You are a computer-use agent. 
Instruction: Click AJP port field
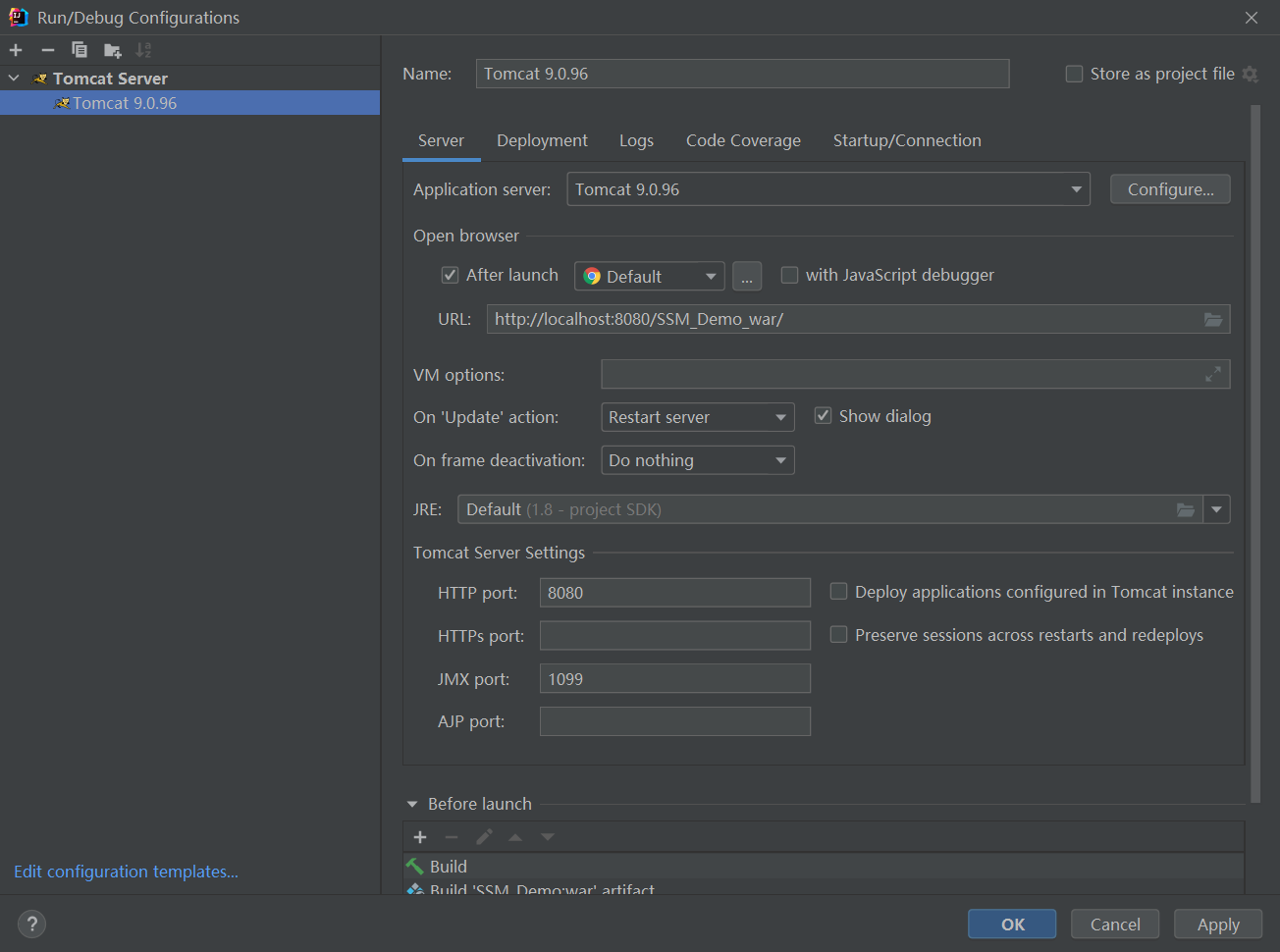pos(675,721)
